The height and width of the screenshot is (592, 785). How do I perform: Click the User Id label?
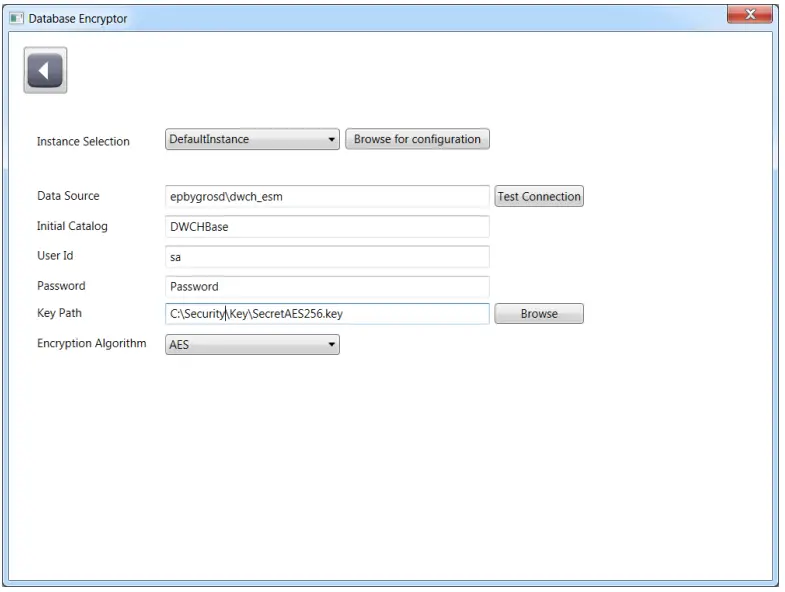coord(55,256)
